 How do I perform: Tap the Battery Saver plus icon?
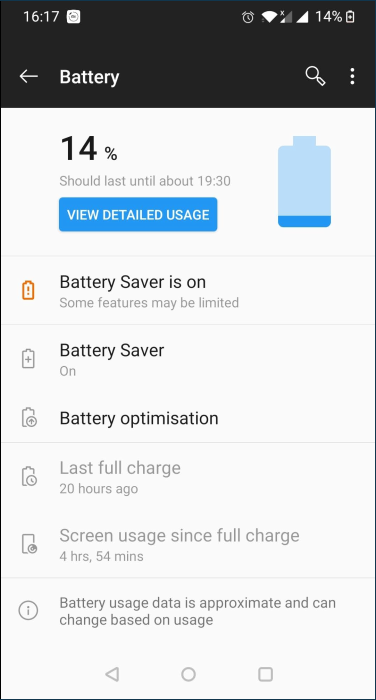(28, 358)
